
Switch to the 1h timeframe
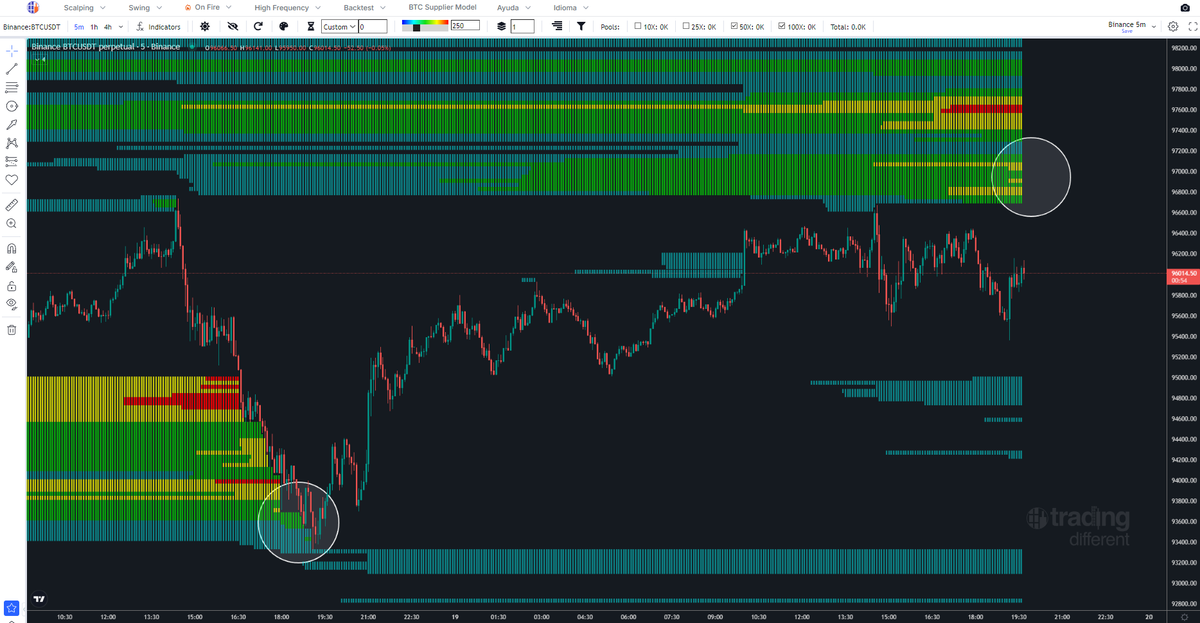(x=94, y=26)
